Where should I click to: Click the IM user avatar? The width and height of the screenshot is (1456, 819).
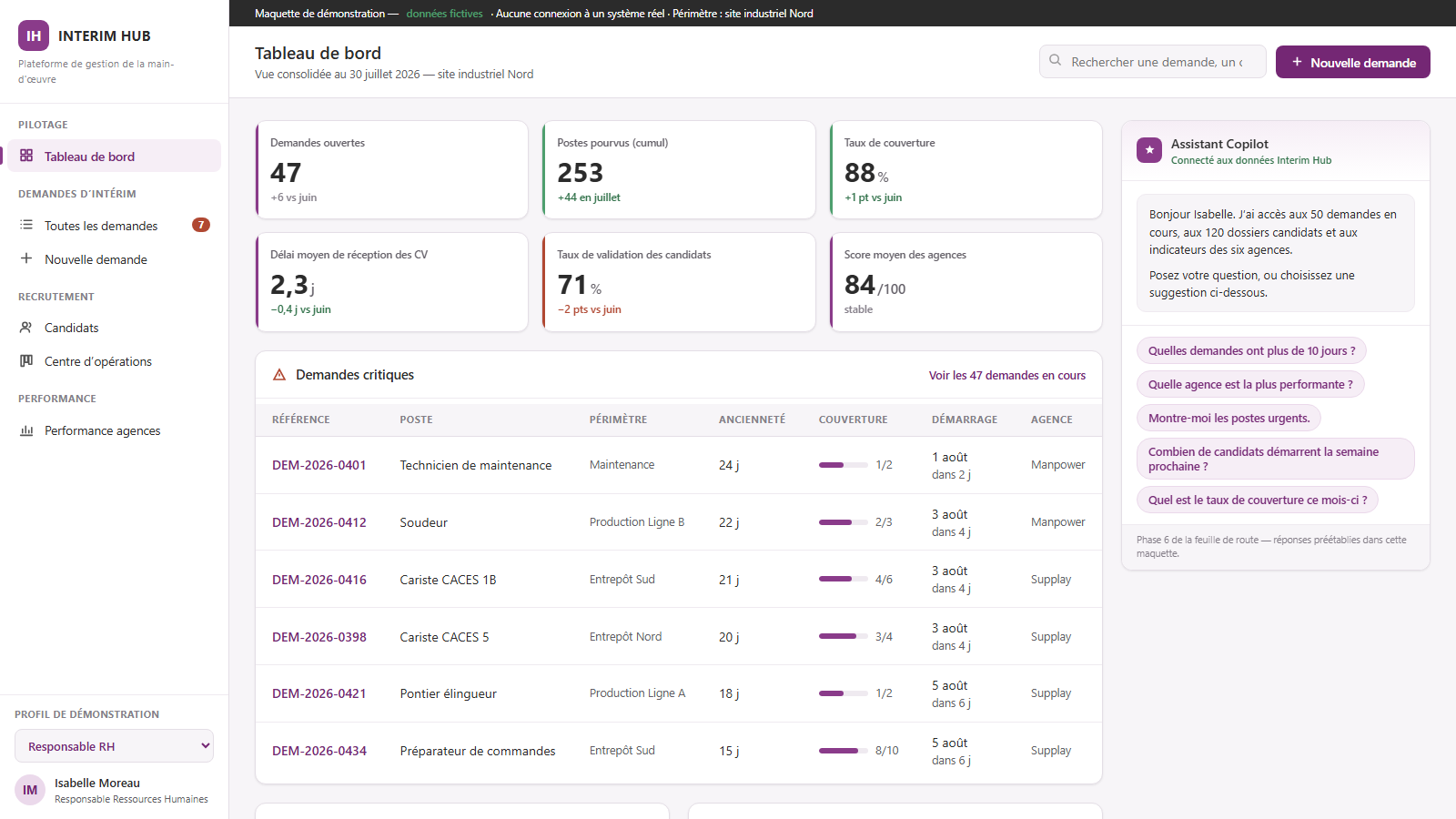(30, 790)
